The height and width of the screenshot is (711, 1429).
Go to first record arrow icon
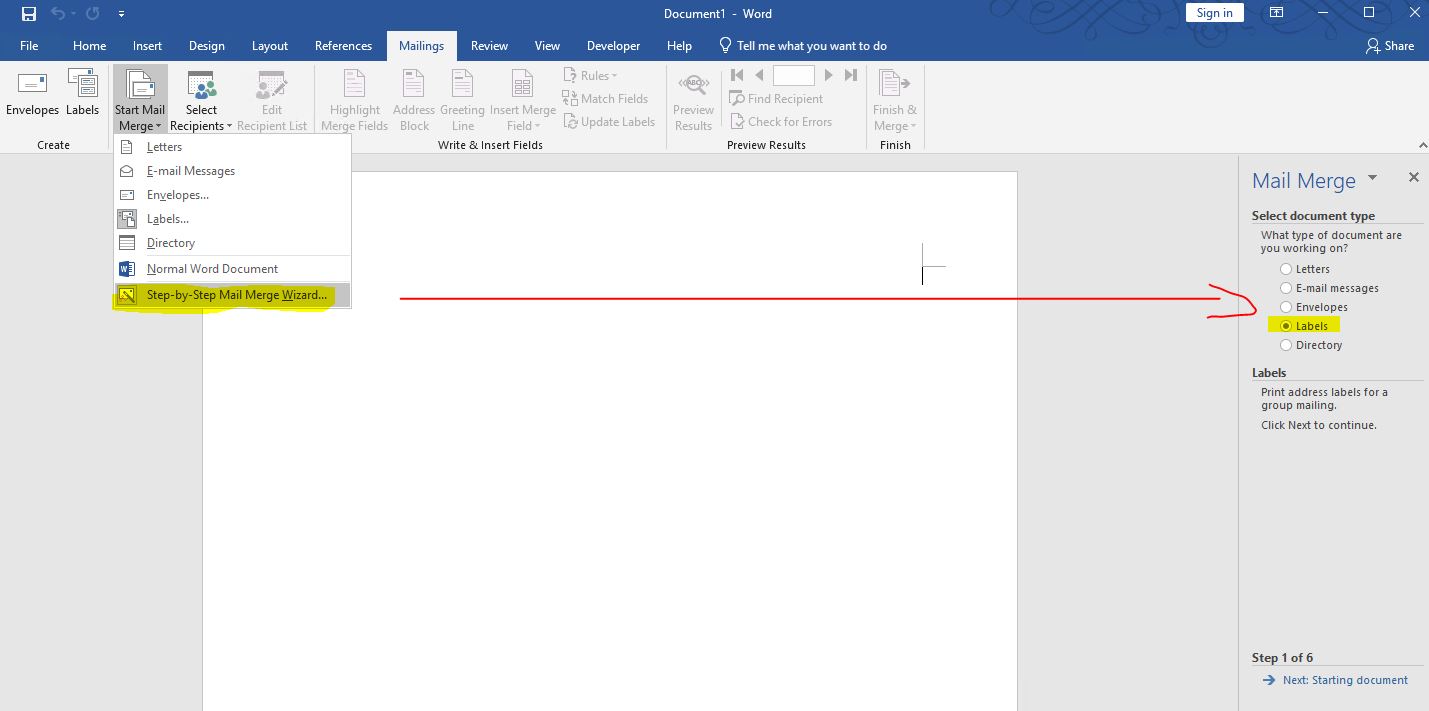pos(737,75)
